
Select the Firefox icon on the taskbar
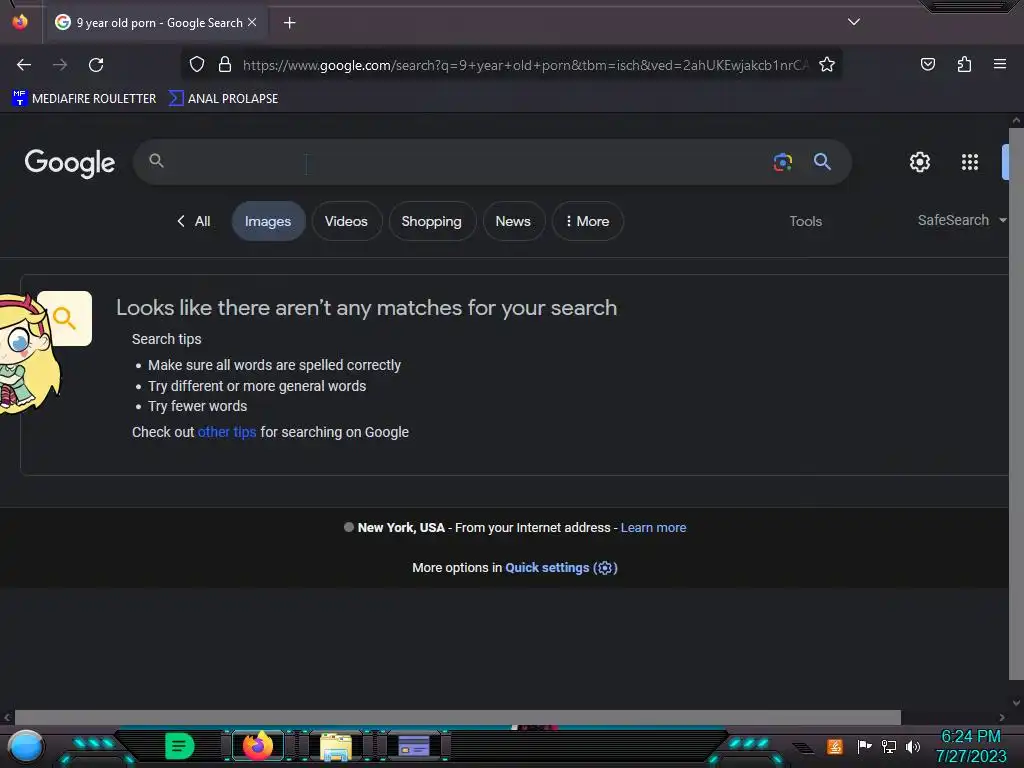257,746
